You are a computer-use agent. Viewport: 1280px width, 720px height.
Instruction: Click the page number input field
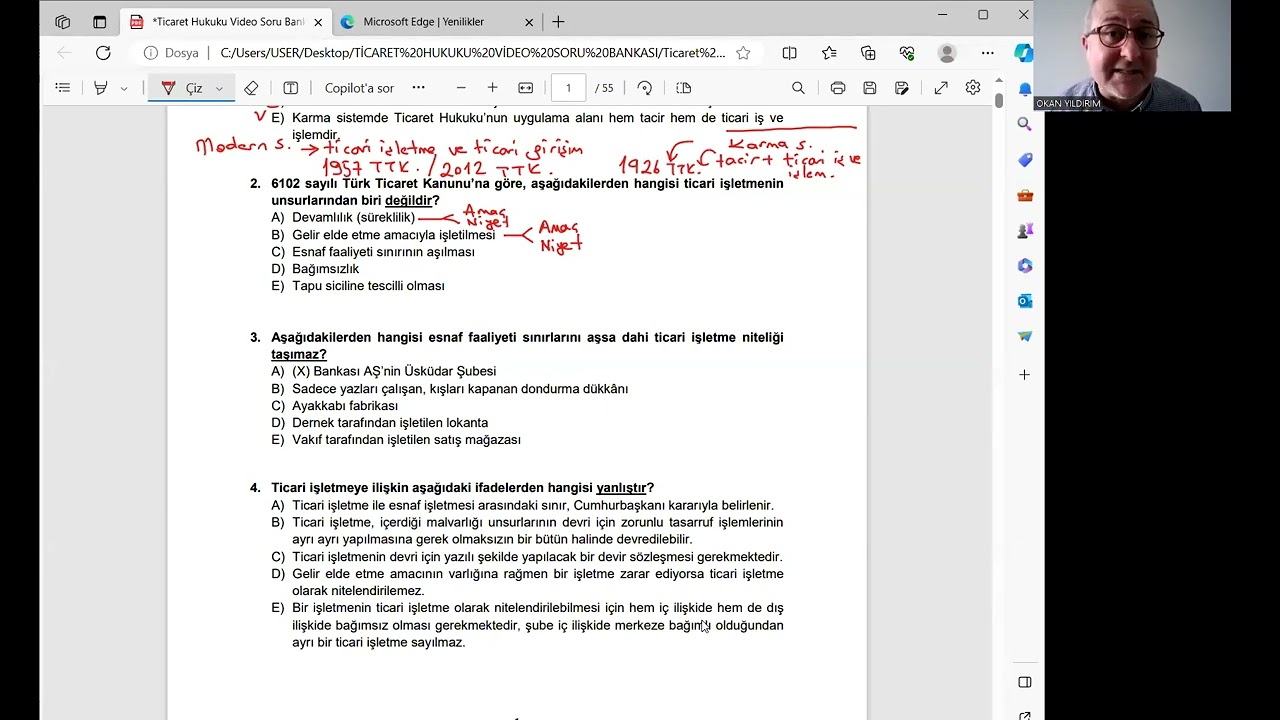(568, 88)
